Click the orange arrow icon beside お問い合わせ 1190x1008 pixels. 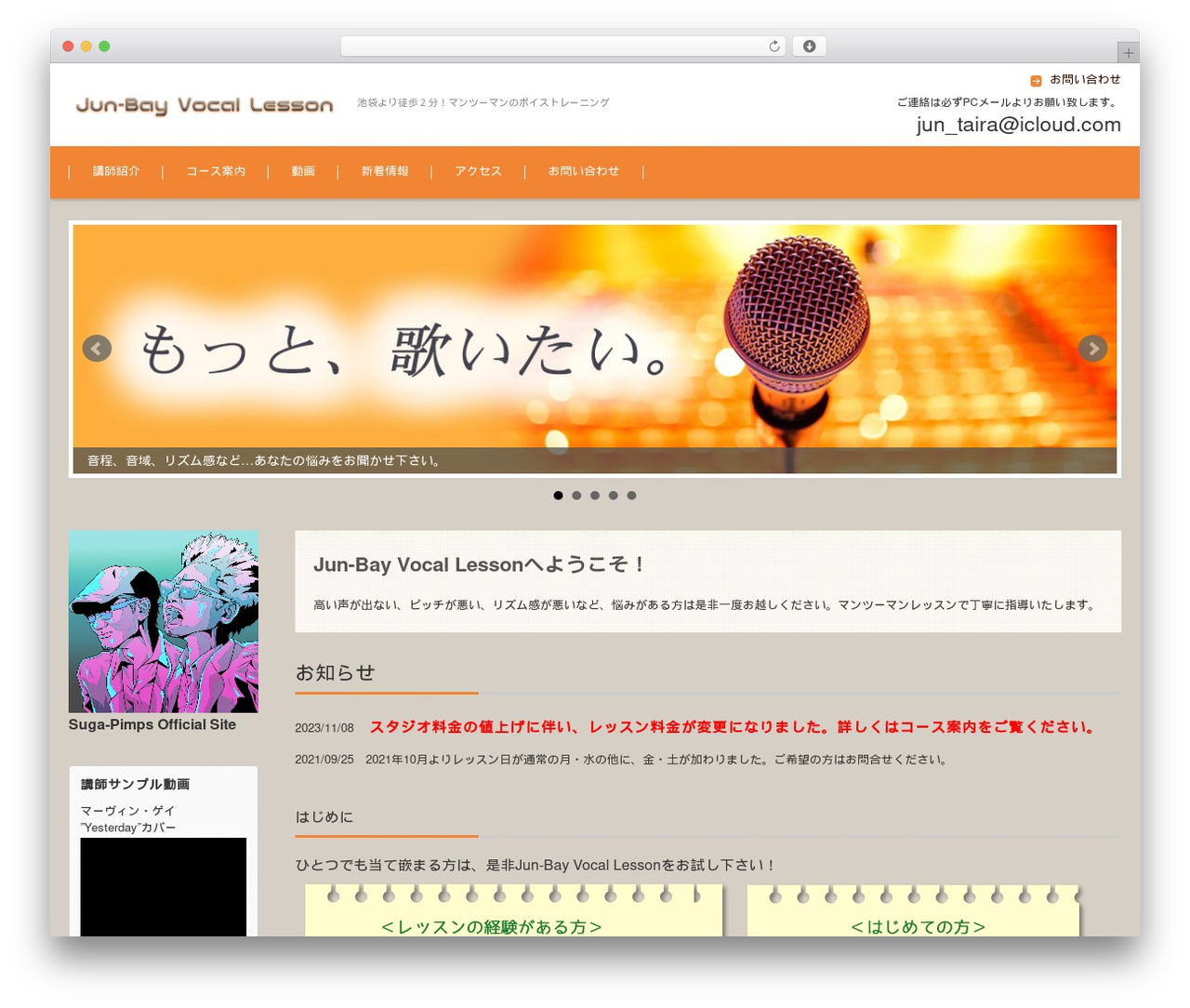click(x=1036, y=81)
